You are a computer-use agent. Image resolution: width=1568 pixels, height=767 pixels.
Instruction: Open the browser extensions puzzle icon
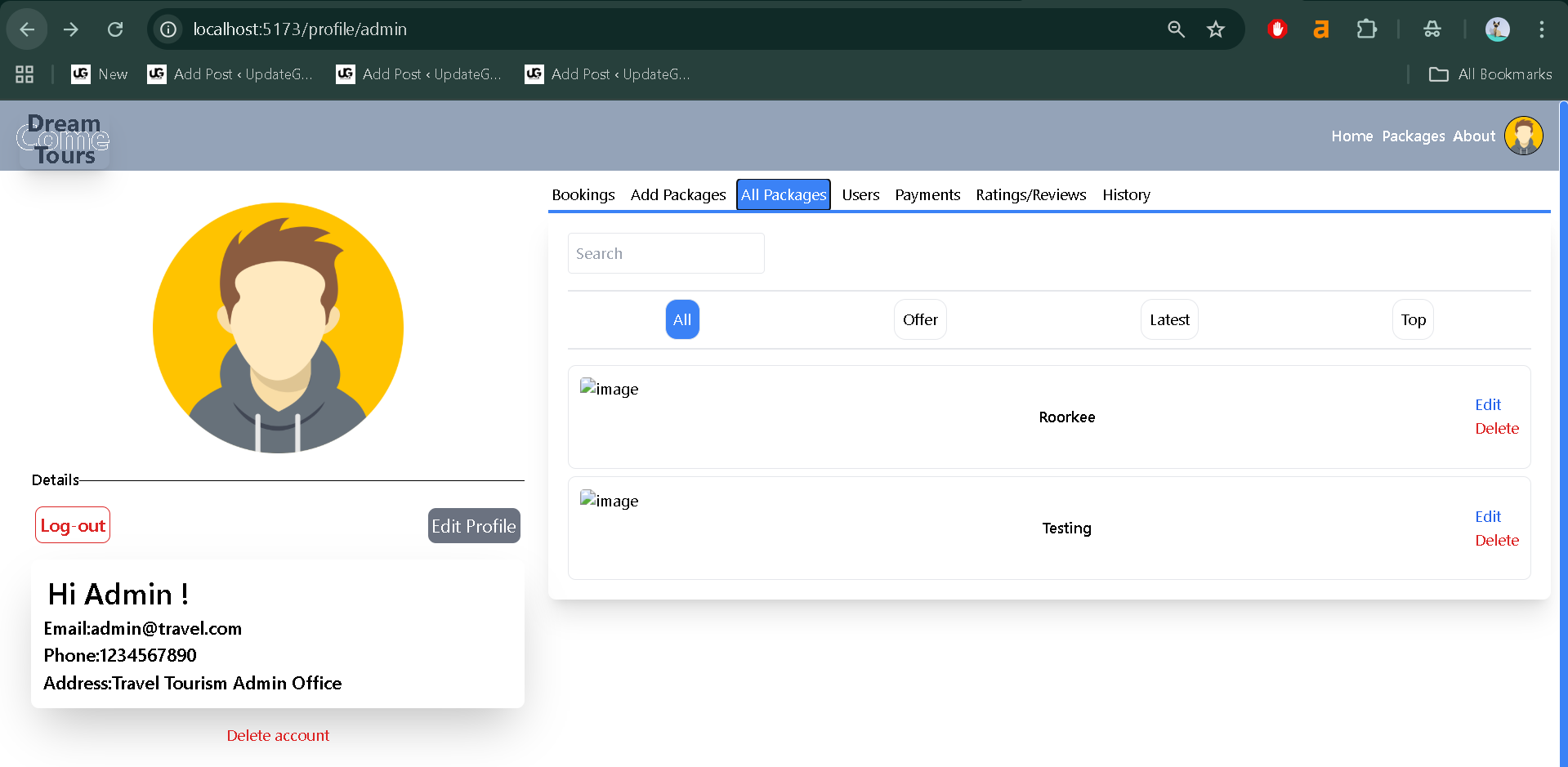1366,29
